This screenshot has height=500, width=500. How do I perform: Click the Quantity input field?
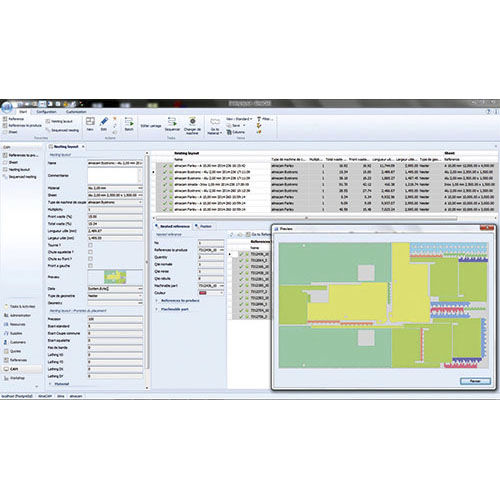[211, 257]
